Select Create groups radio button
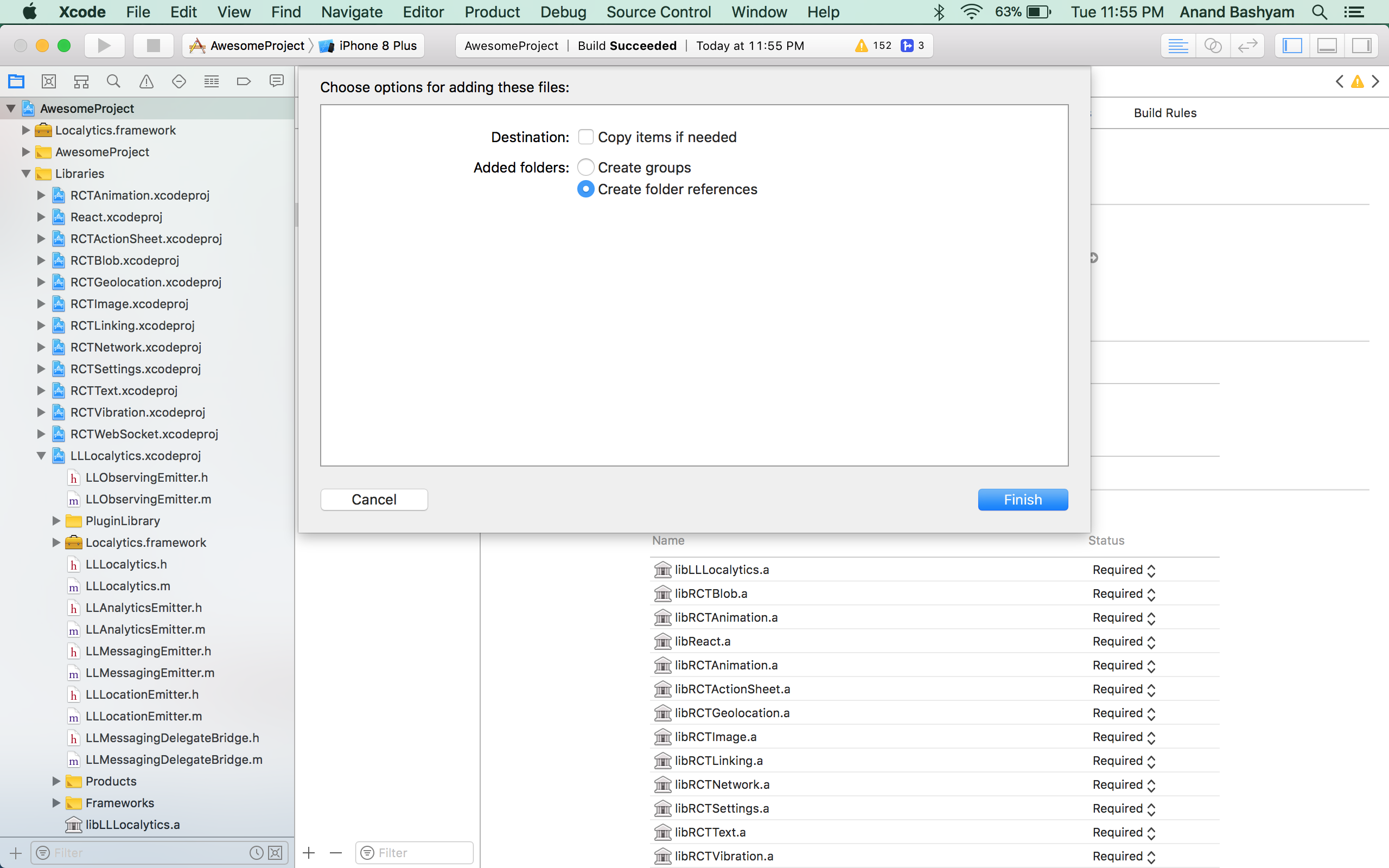This screenshot has height=868, width=1389. click(x=585, y=167)
